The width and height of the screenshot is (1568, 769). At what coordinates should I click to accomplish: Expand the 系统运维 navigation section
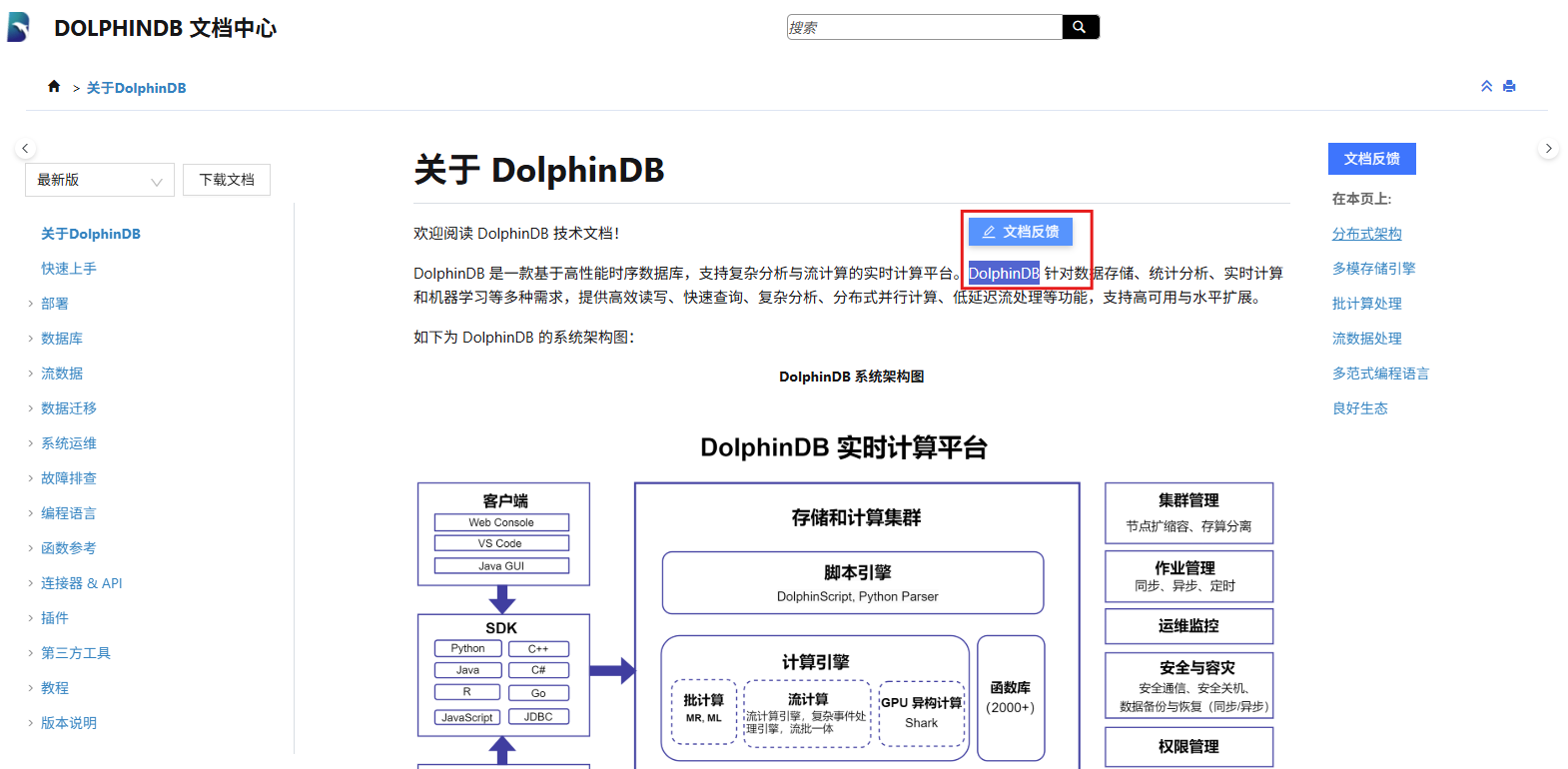[x=31, y=443]
